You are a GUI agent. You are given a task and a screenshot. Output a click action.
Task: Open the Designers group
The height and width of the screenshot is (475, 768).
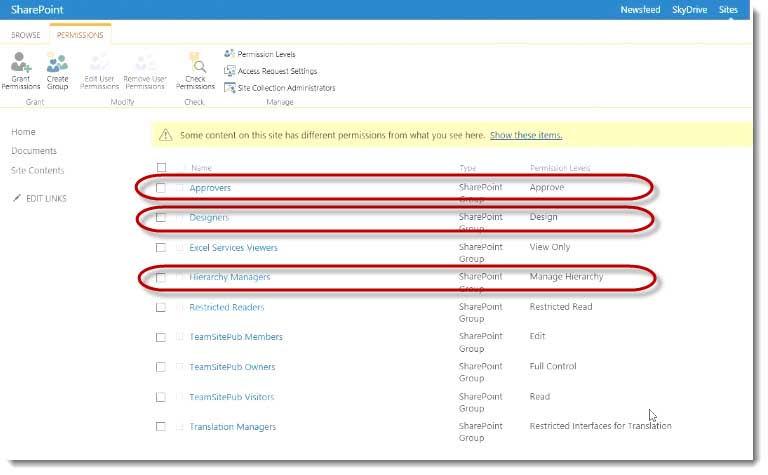point(209,217)
